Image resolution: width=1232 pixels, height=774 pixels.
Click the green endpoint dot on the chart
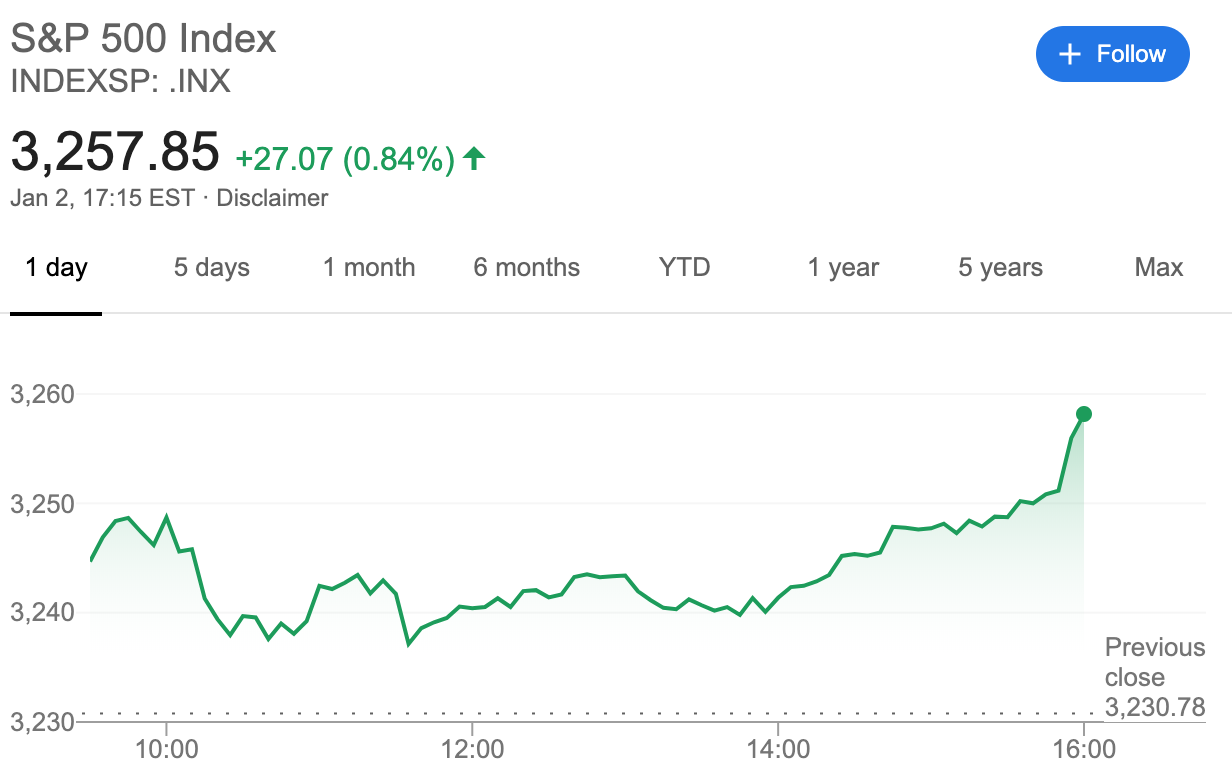pos(1083,414)
